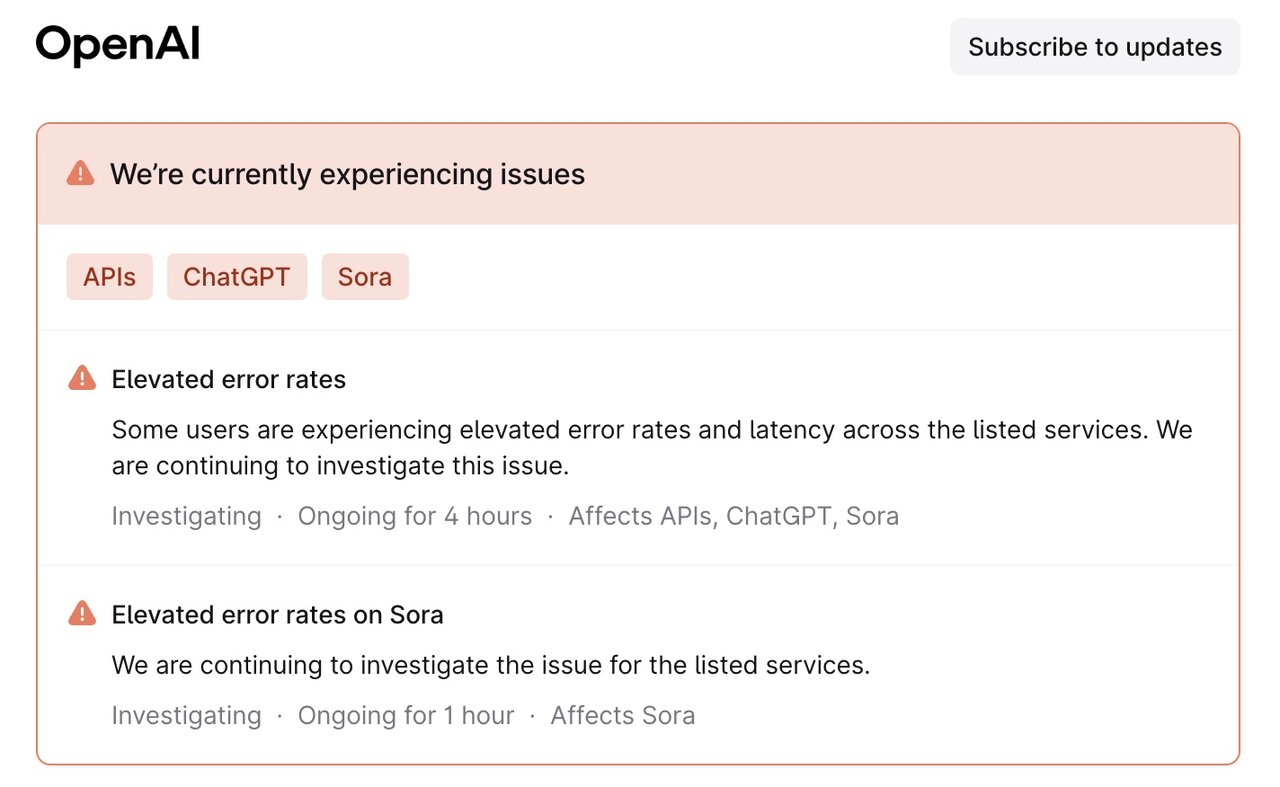
Task: Click Investigating status of first incident
Action: click(x=187, y=516)
